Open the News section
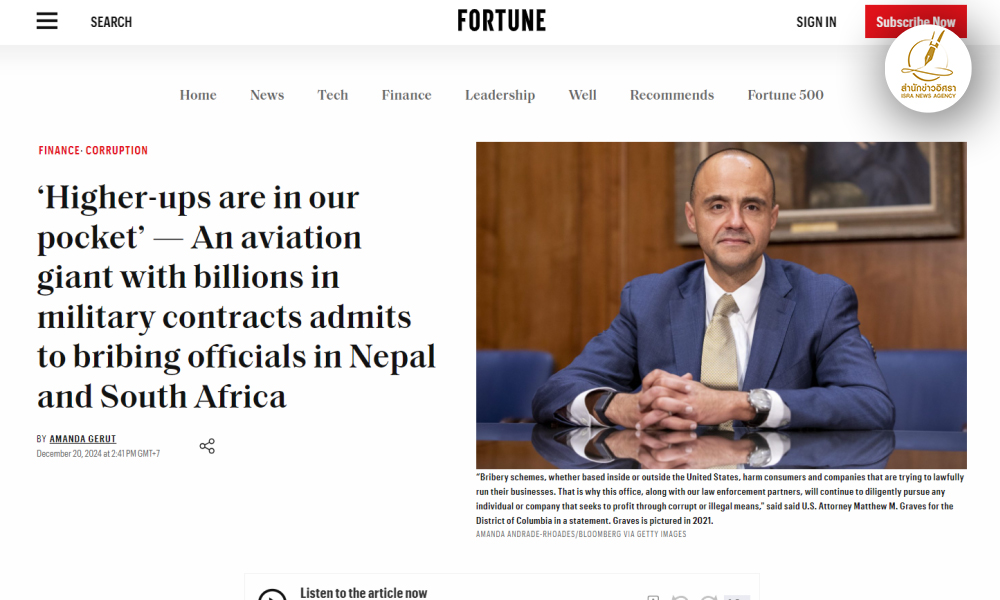1000x600 pixels. (x=267, y=95)
